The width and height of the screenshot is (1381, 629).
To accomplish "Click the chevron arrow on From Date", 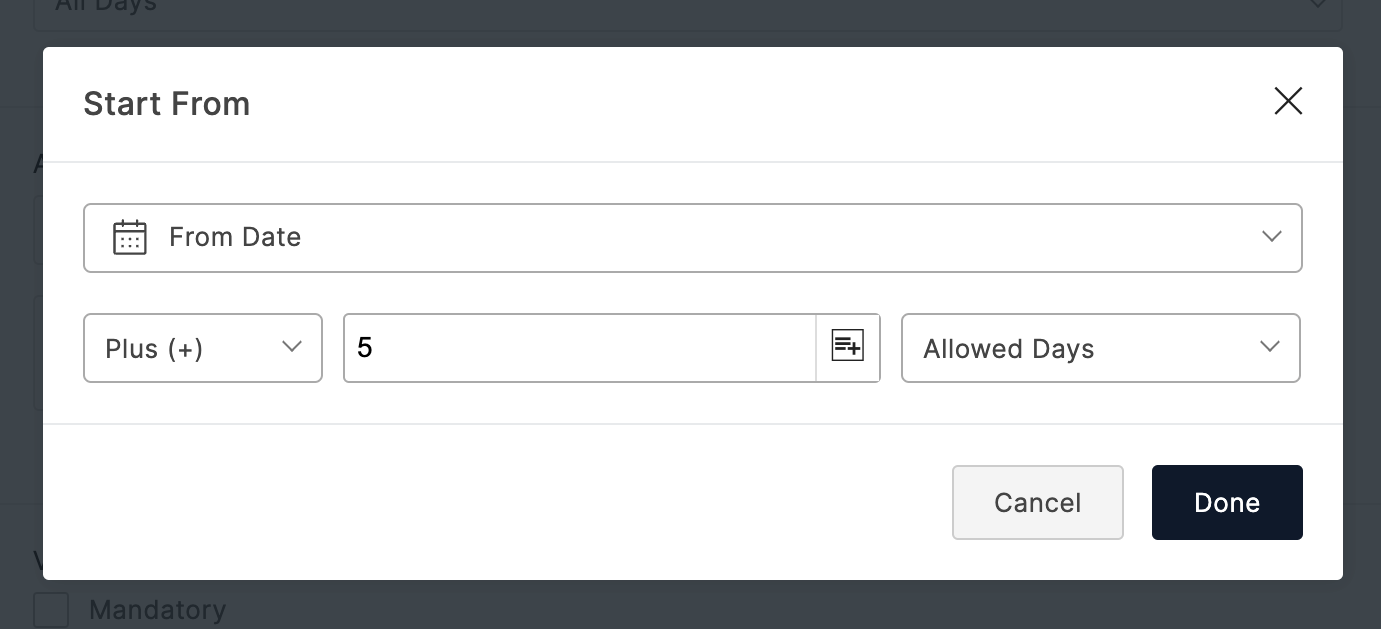I will [1271, 237].
